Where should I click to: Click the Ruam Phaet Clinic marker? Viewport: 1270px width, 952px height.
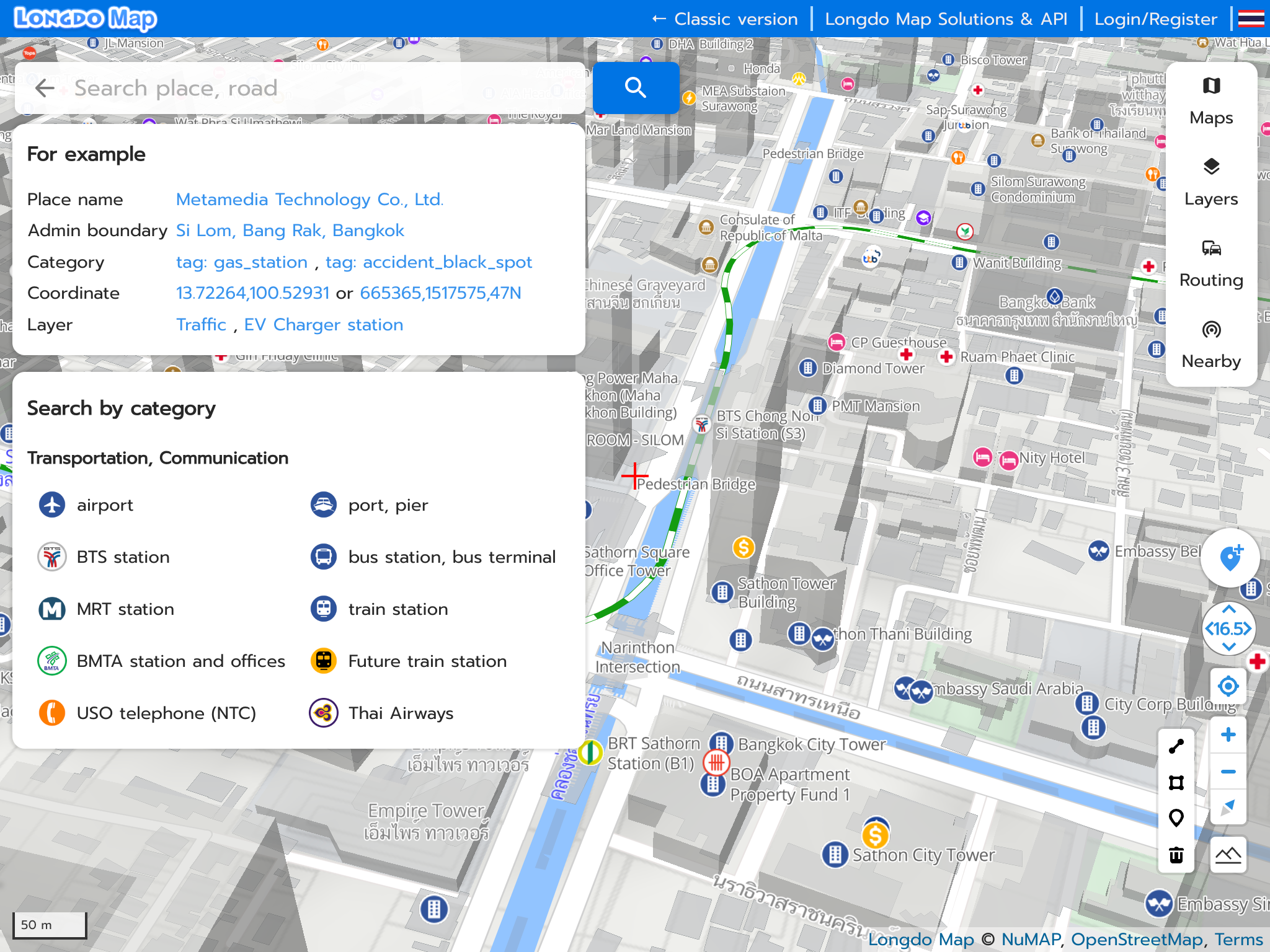click(946, 357)
